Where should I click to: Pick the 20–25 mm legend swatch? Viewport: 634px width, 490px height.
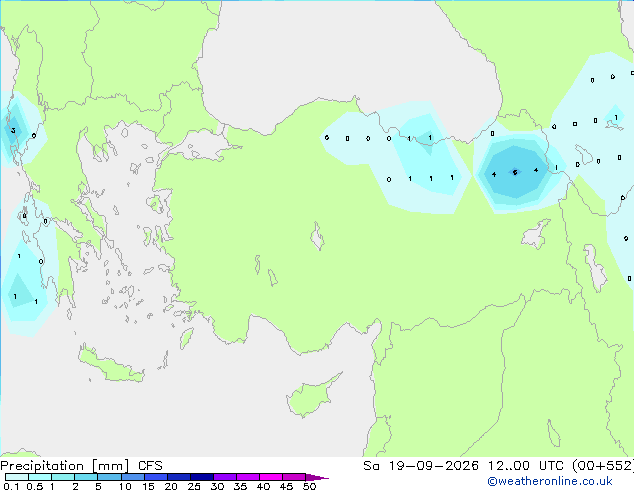(x=179, y=477)
